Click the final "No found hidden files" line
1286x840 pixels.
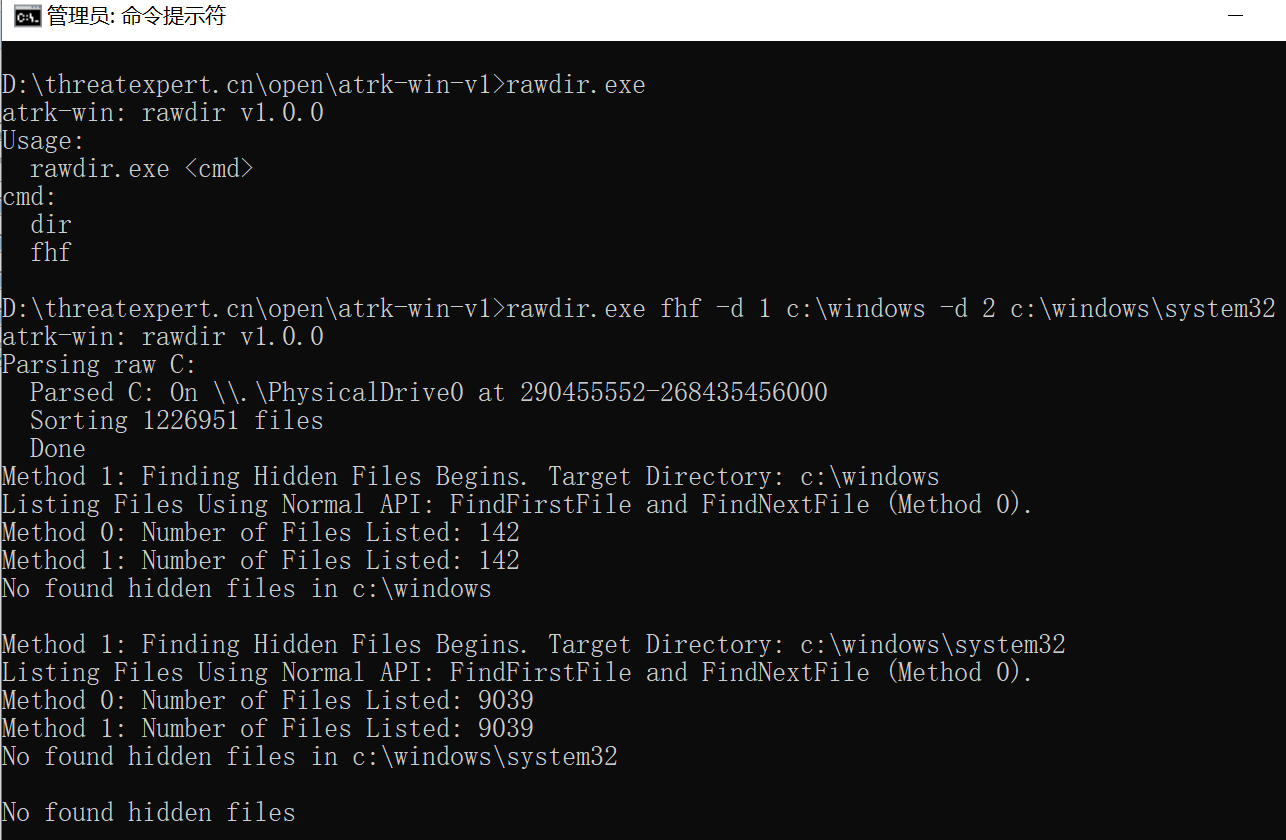click(x=148, y=813)
